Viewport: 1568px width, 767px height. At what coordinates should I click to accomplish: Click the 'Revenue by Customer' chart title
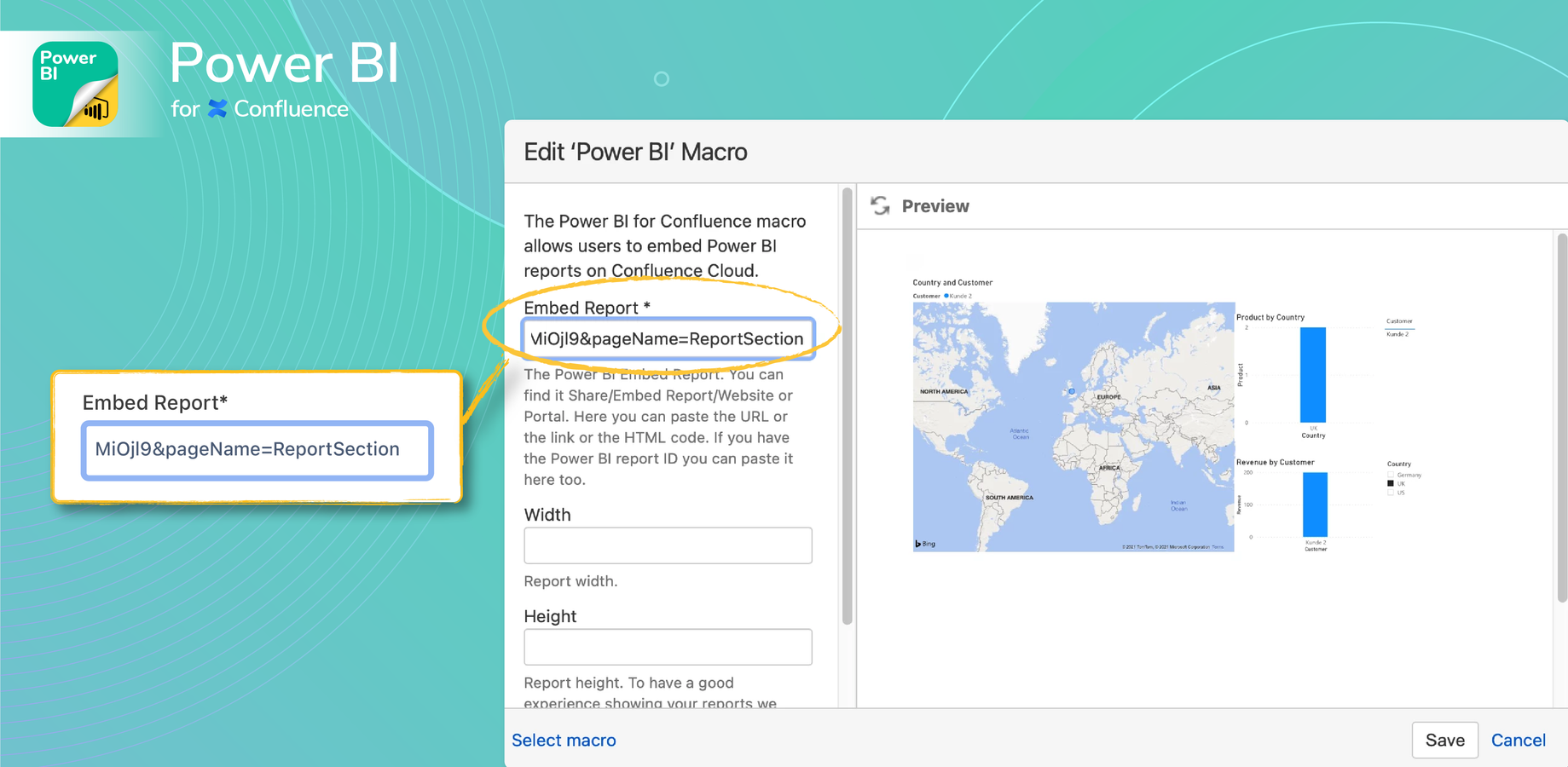click(x=1275, y=462)
